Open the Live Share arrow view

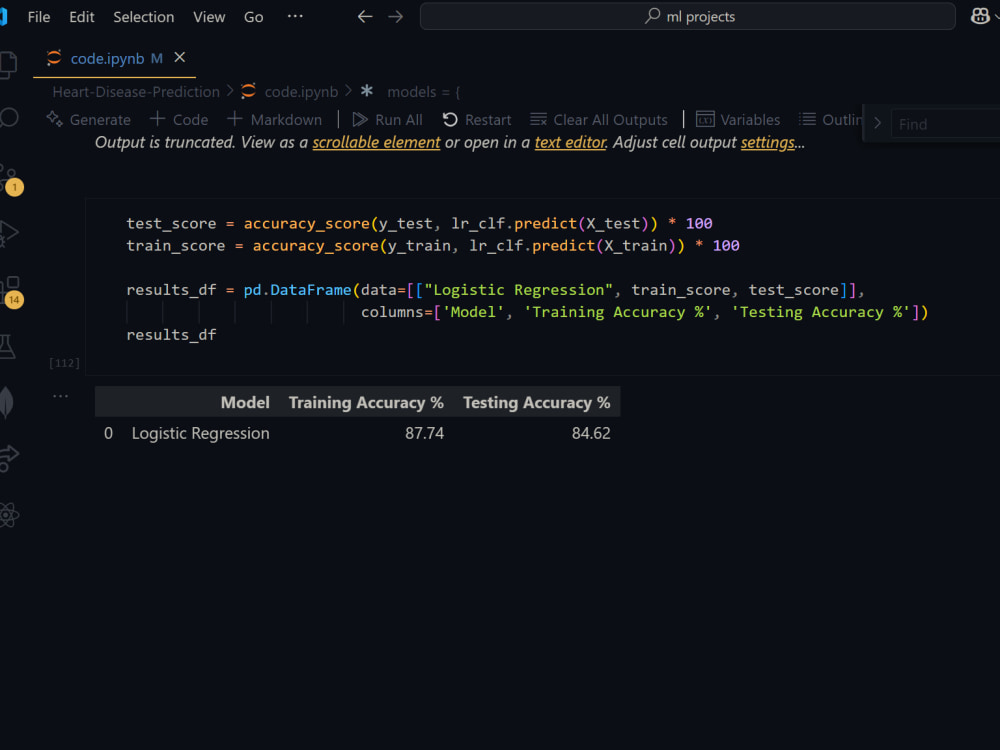tap(8, 458)
